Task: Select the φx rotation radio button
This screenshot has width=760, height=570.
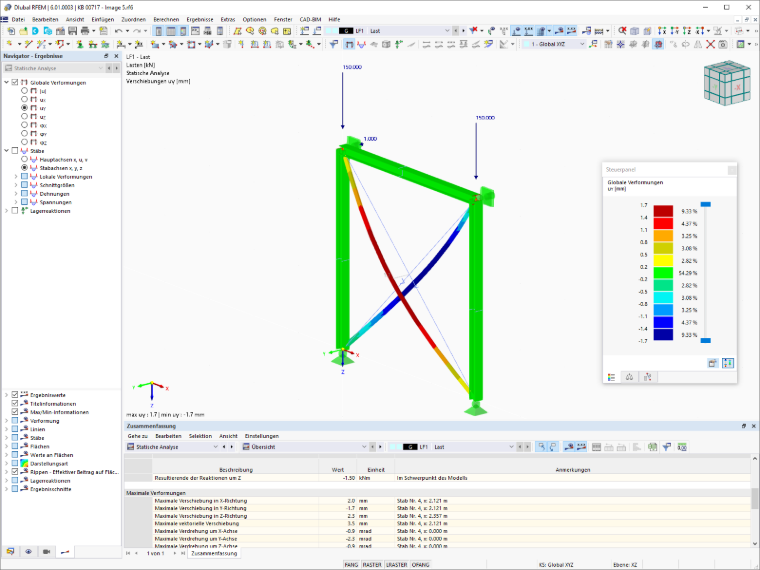Action: (x=24, y=125)
